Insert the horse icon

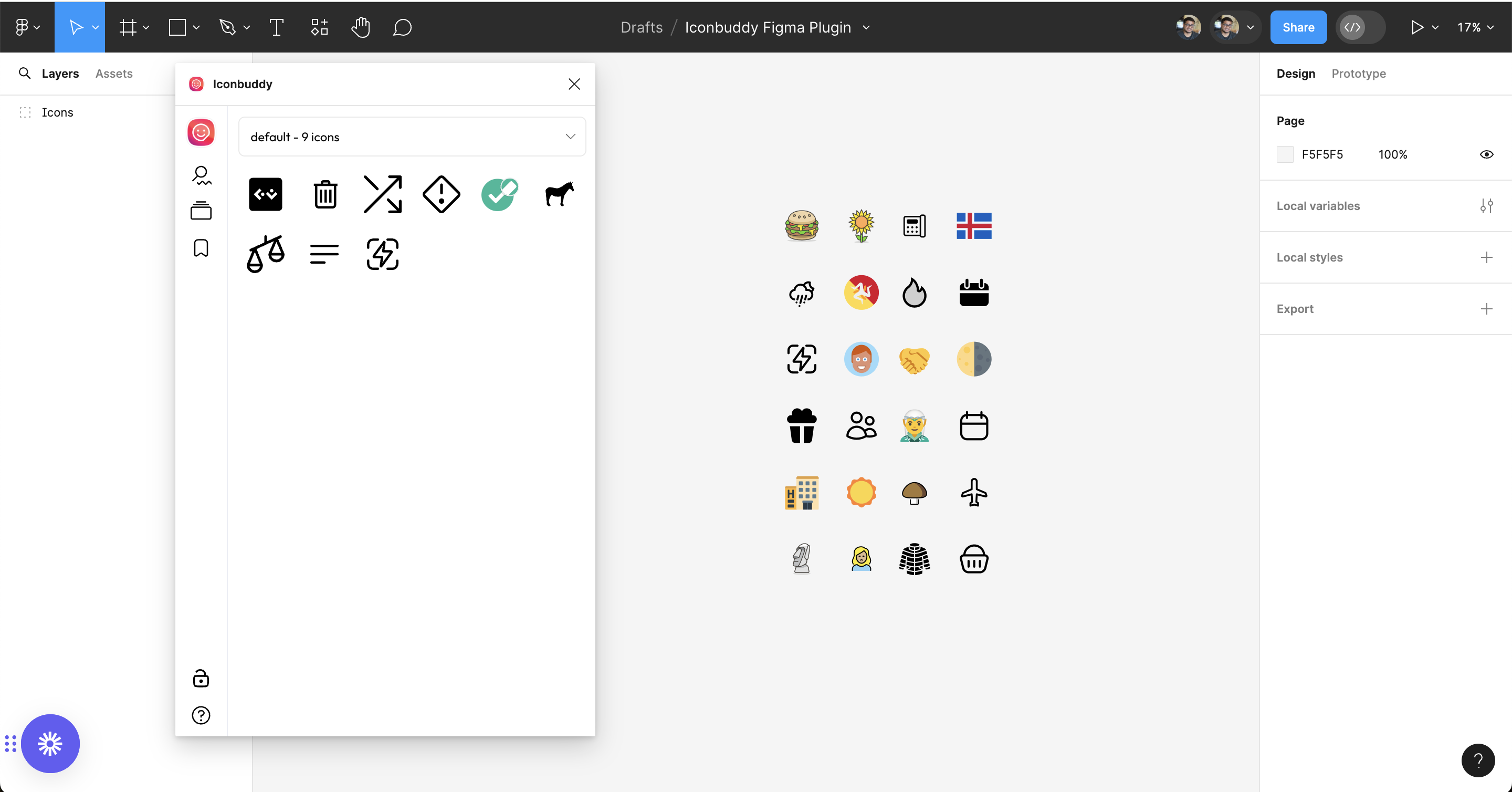point(559,194)
